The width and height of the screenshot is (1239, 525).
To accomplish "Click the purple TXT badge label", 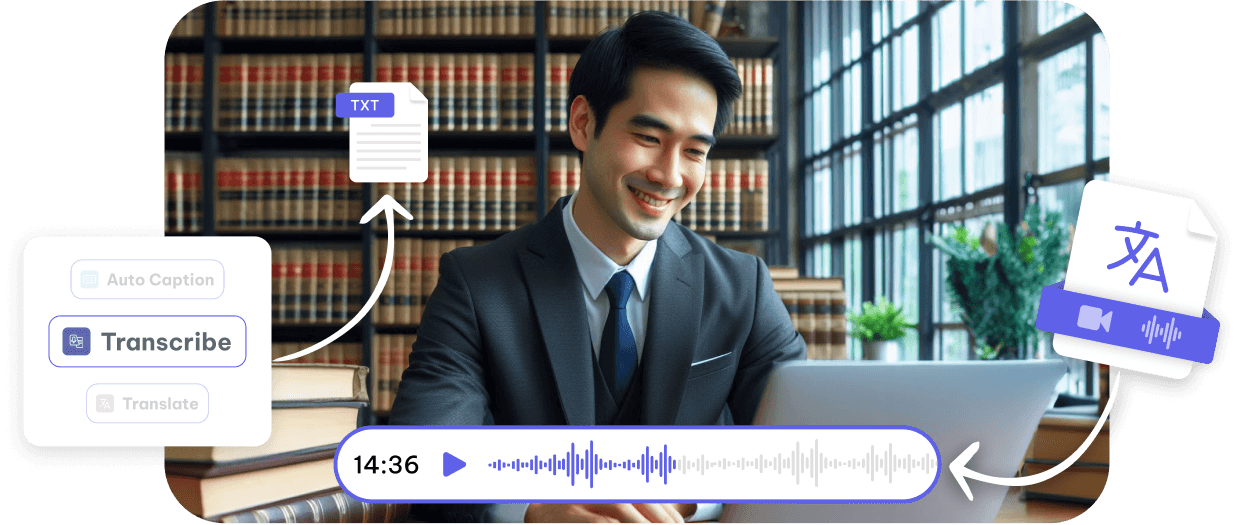I will pyautogui.click(x=364, y=105).
